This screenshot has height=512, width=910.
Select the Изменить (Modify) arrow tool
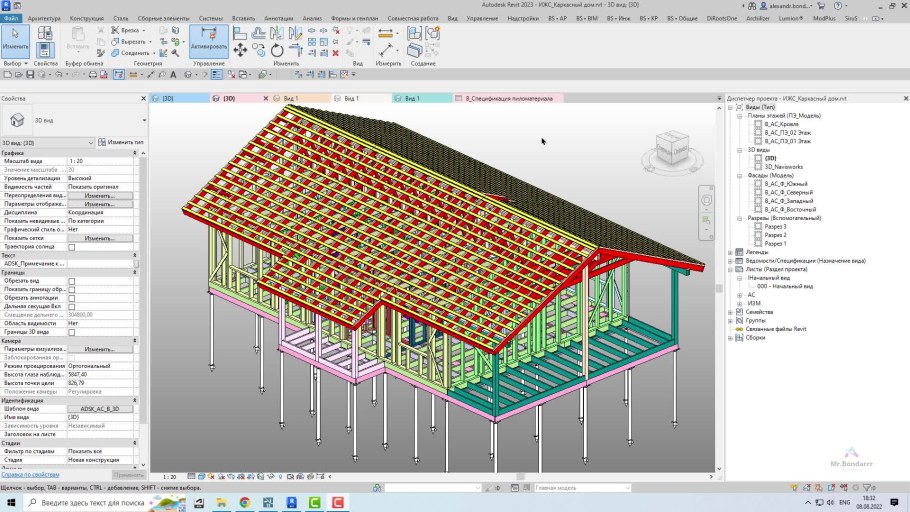pyautogui.click(x=15, y=38)
